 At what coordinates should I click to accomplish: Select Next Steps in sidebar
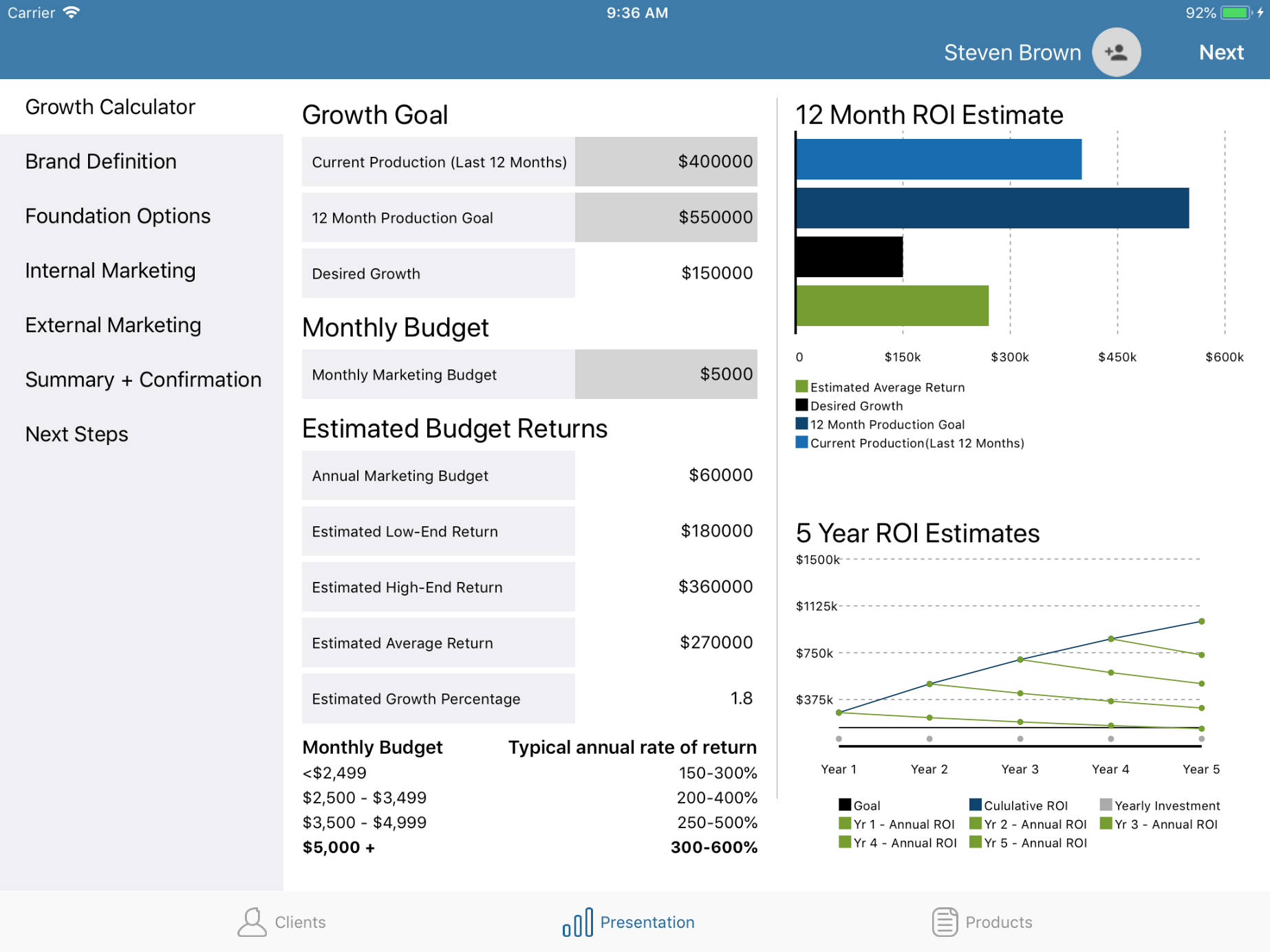tap(76, 434)
